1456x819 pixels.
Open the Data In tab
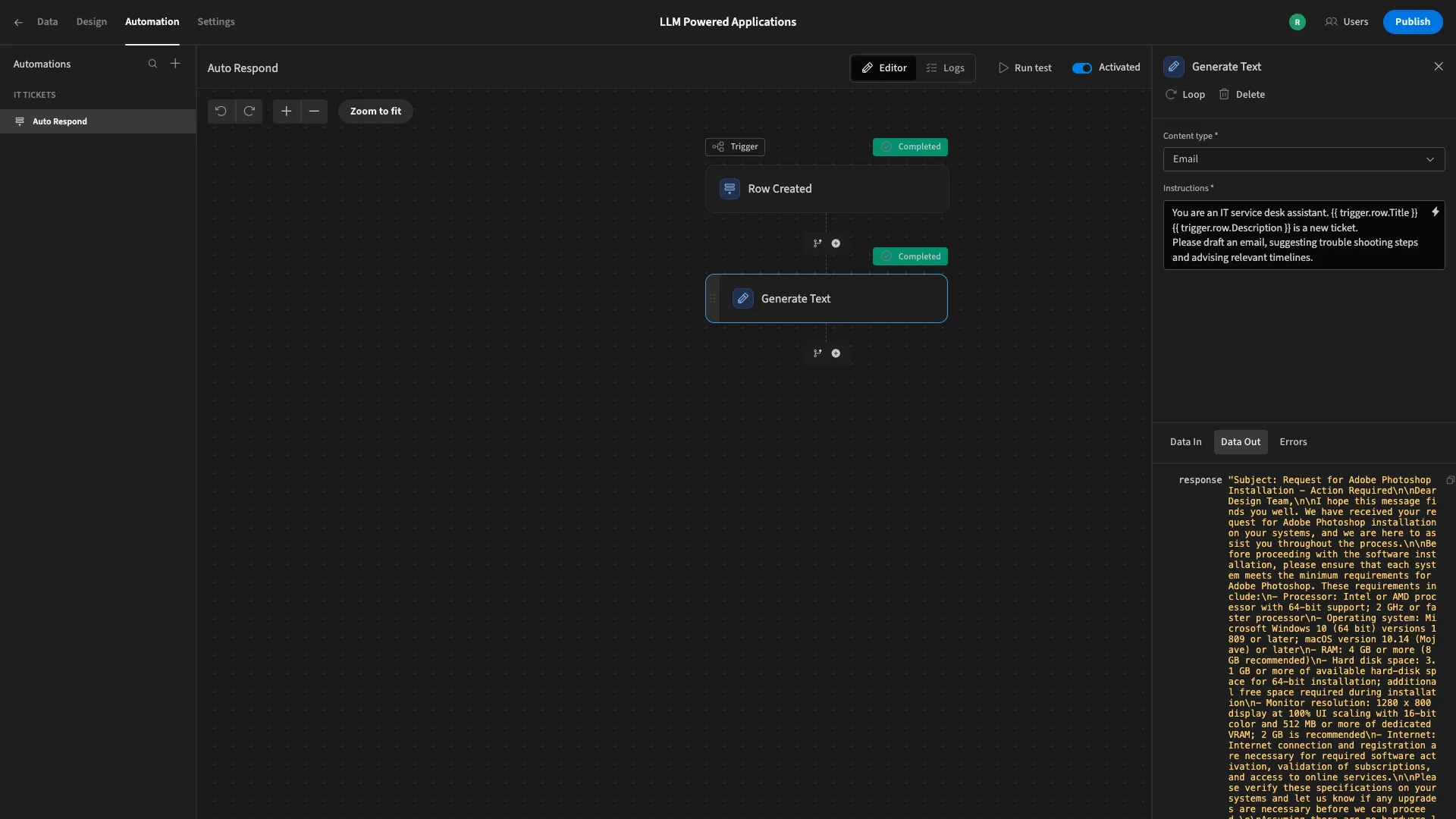tap(1185, 442)
